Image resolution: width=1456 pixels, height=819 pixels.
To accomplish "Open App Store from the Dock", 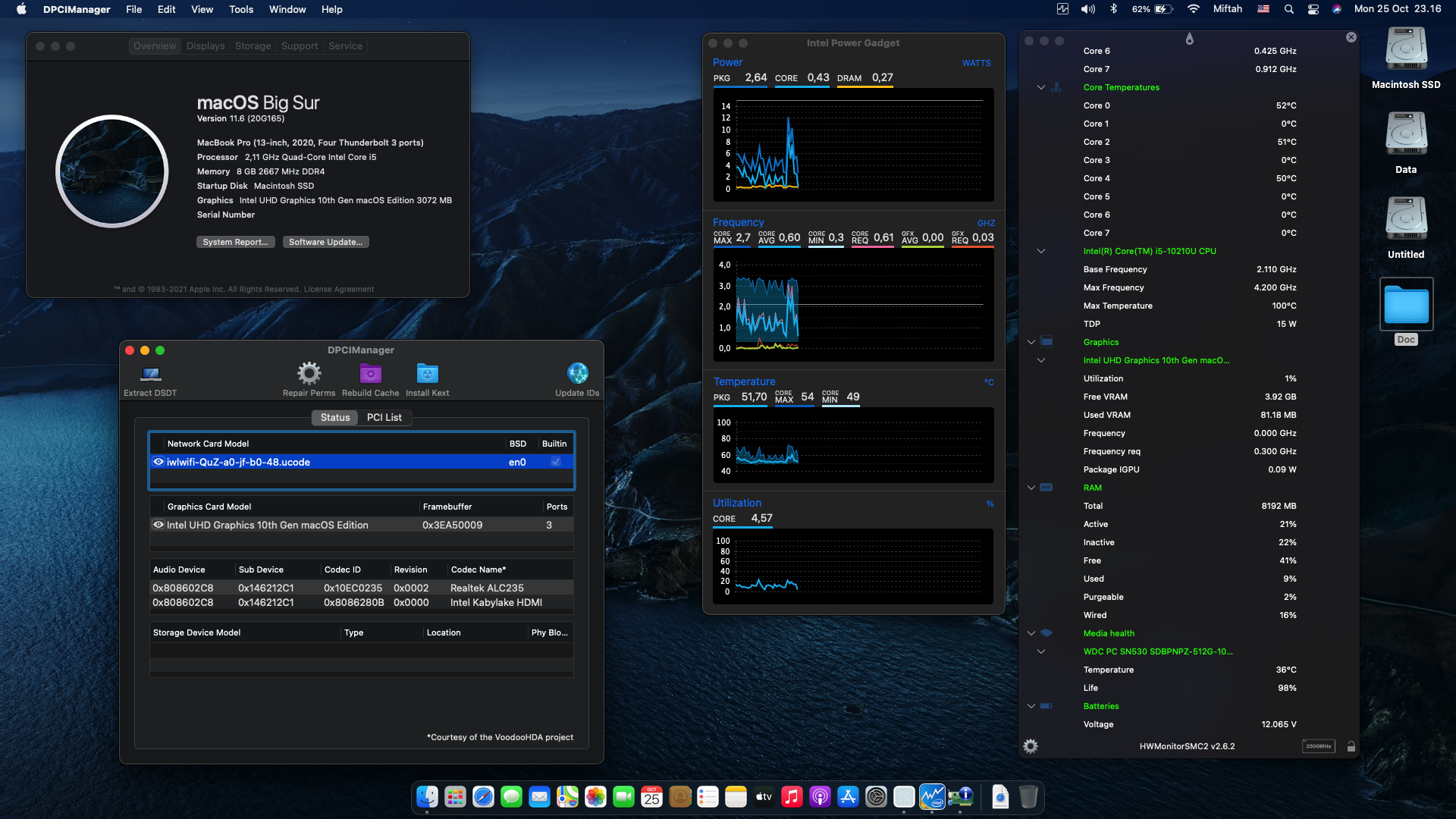I will tap(848, 797).
